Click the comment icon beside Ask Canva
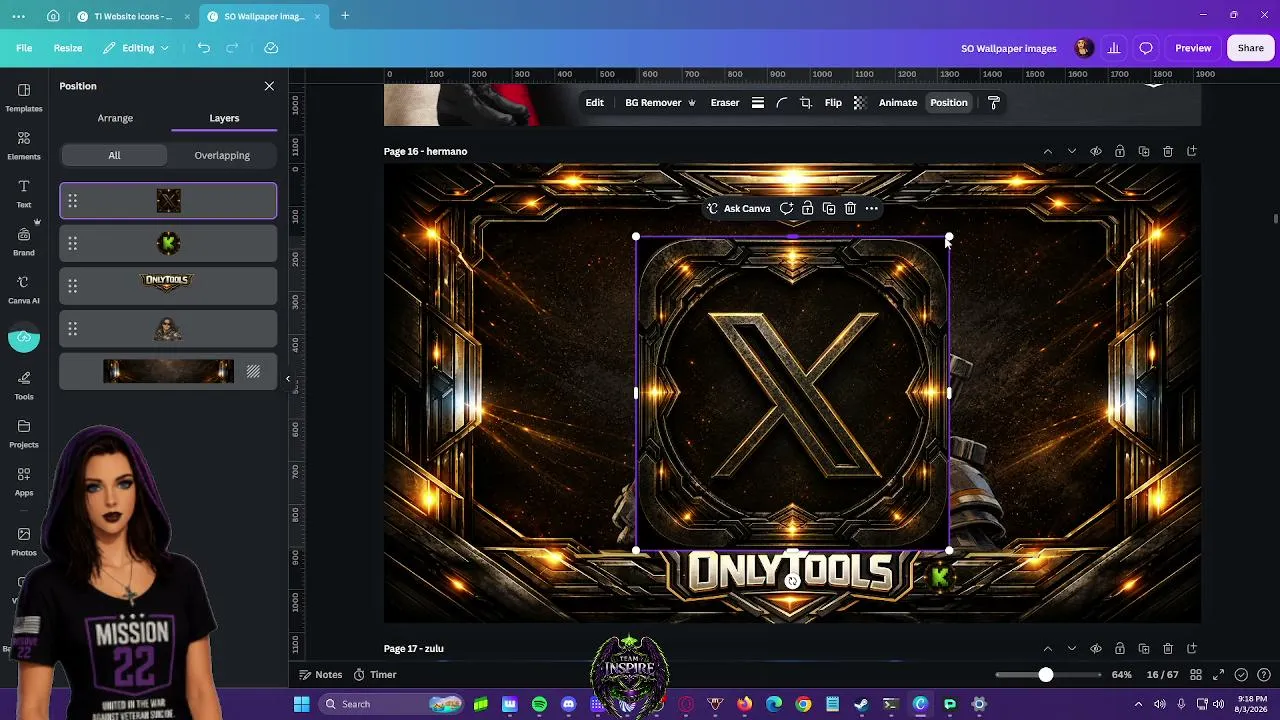This screenshot has width=1280, height=720. (x=786, y=209)
